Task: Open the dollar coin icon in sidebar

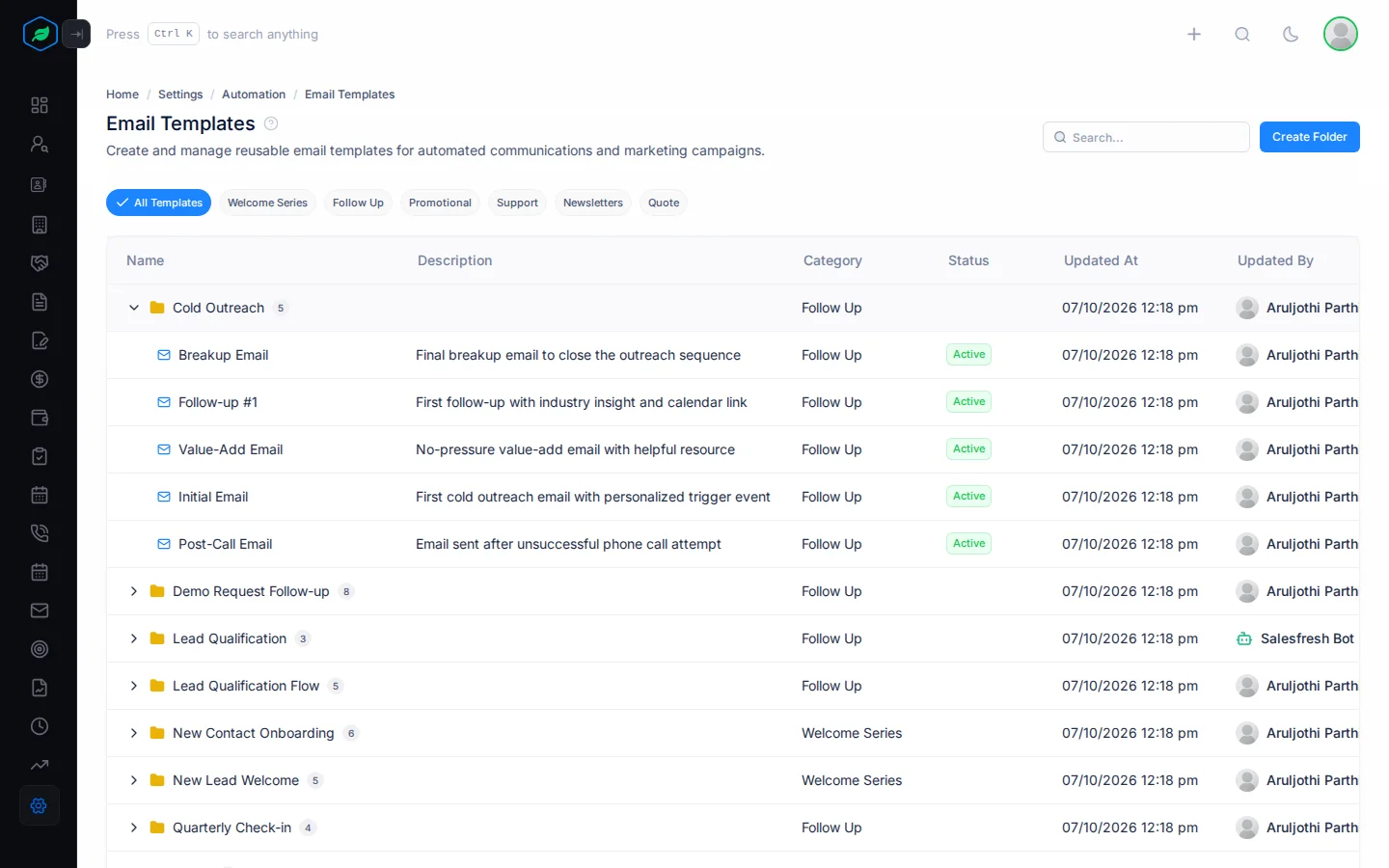Action: (40, 379)
